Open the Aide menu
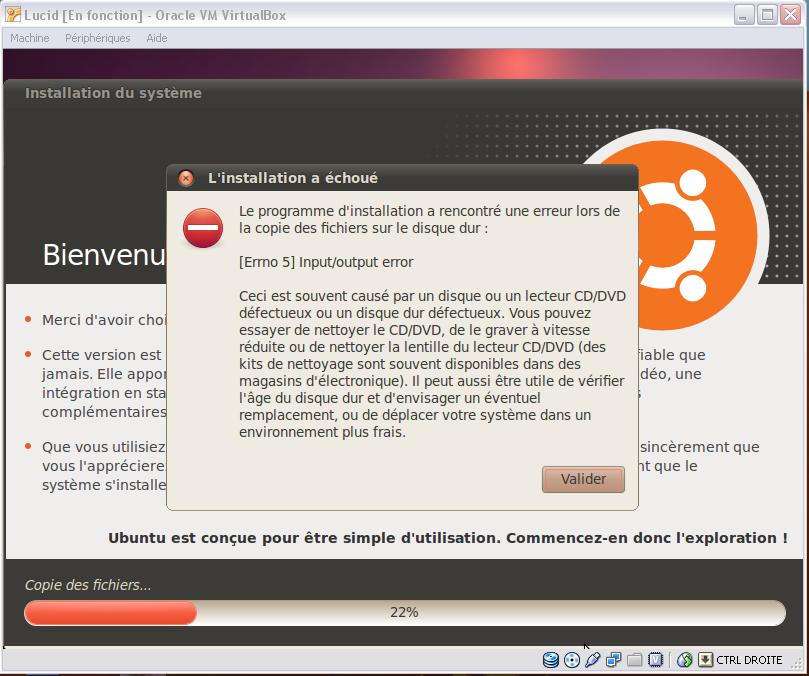The height and width of the screenshot is (676, 809). pyautogui.click(x=156, y=38)
